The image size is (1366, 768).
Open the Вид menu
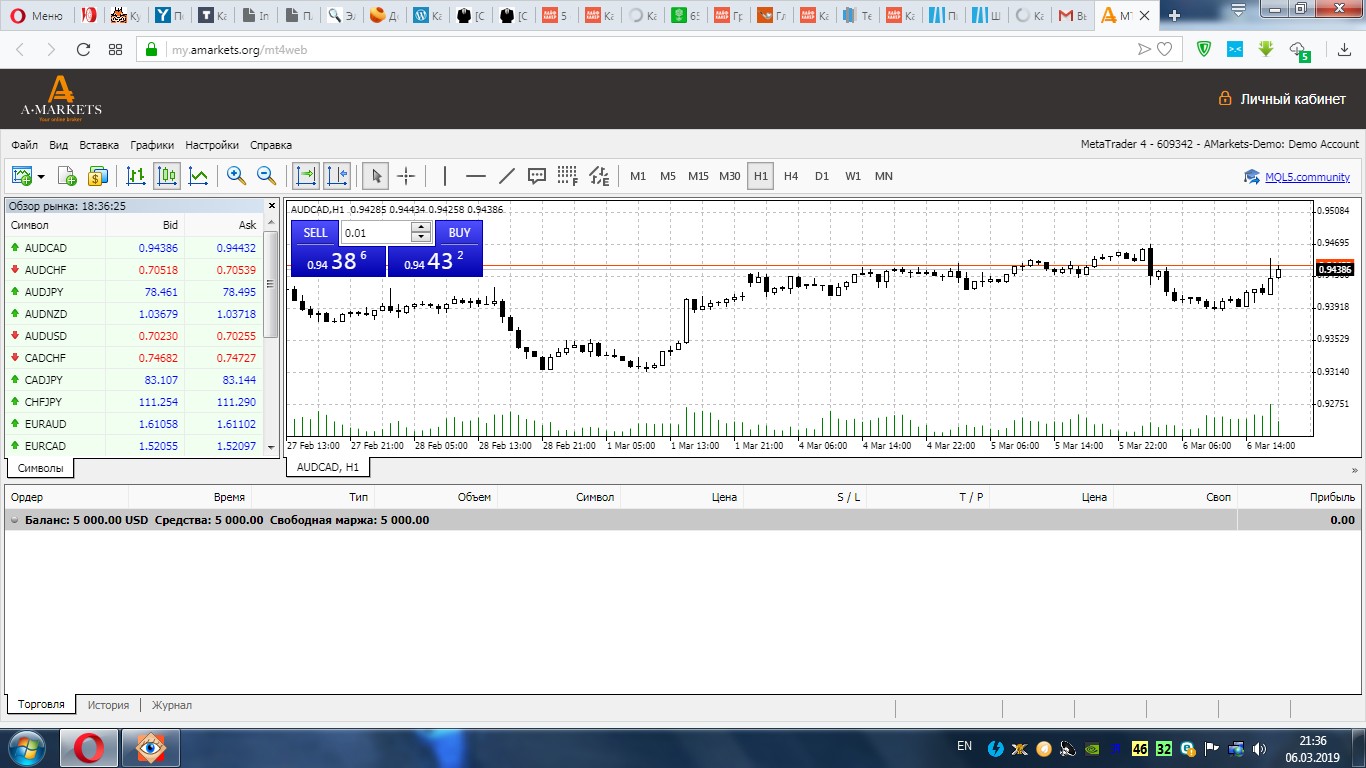(58, 144)
